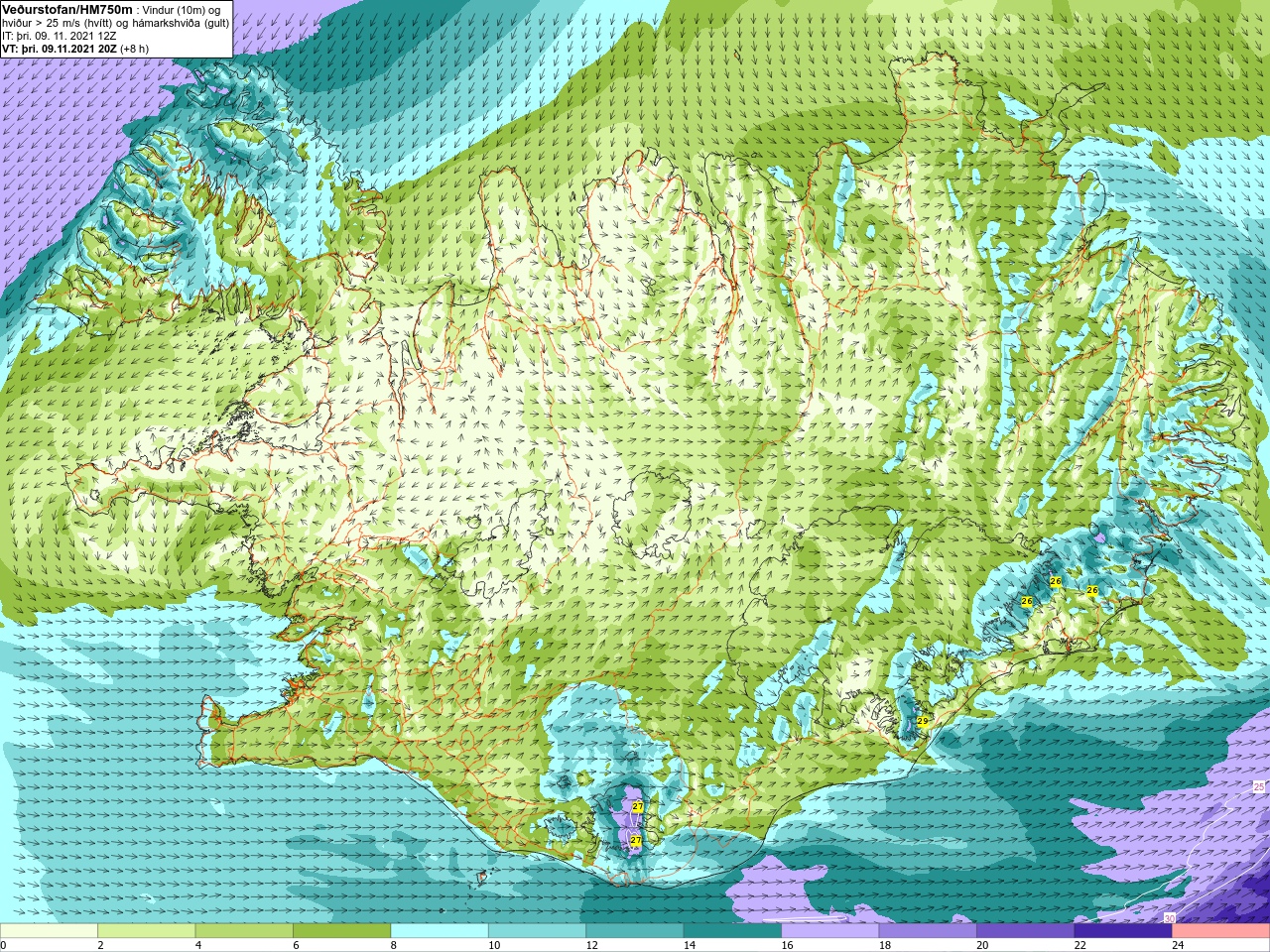Click the legend scale number '20'

(982, 945)
